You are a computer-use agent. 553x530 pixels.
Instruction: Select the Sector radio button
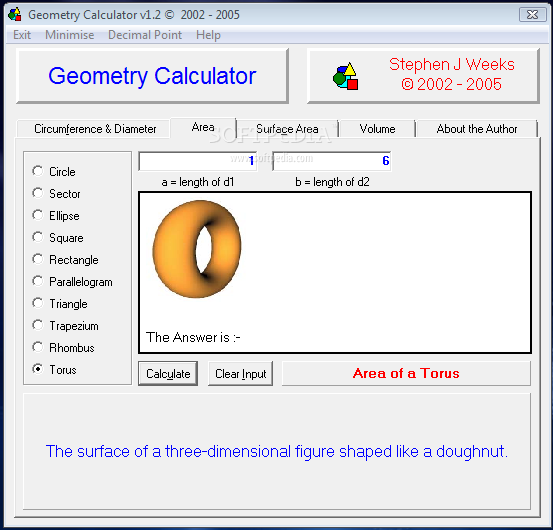pos(38,193)
